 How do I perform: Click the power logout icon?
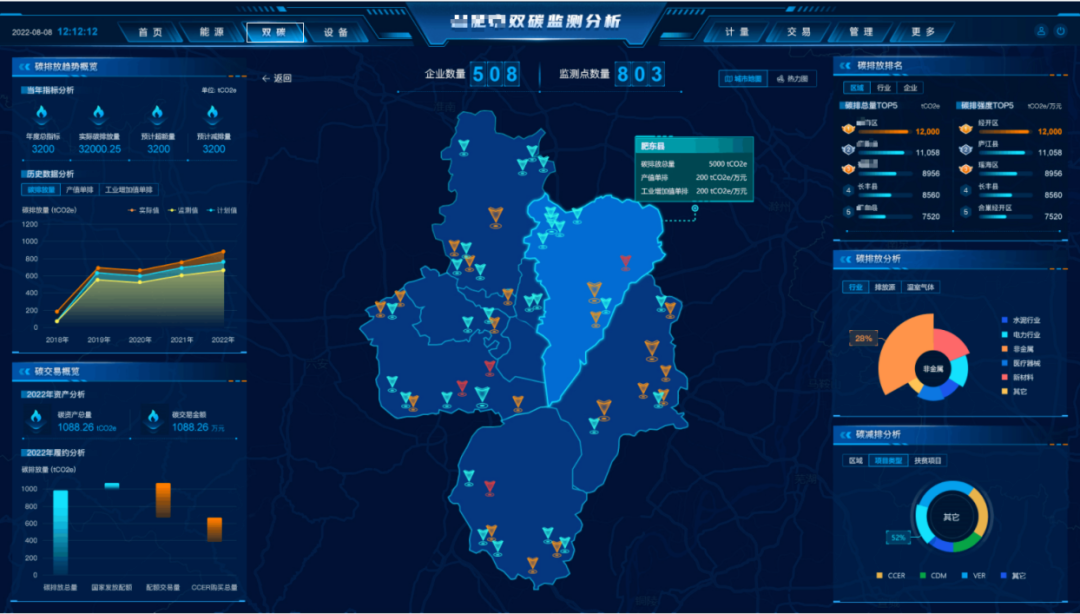[1060, 32]
